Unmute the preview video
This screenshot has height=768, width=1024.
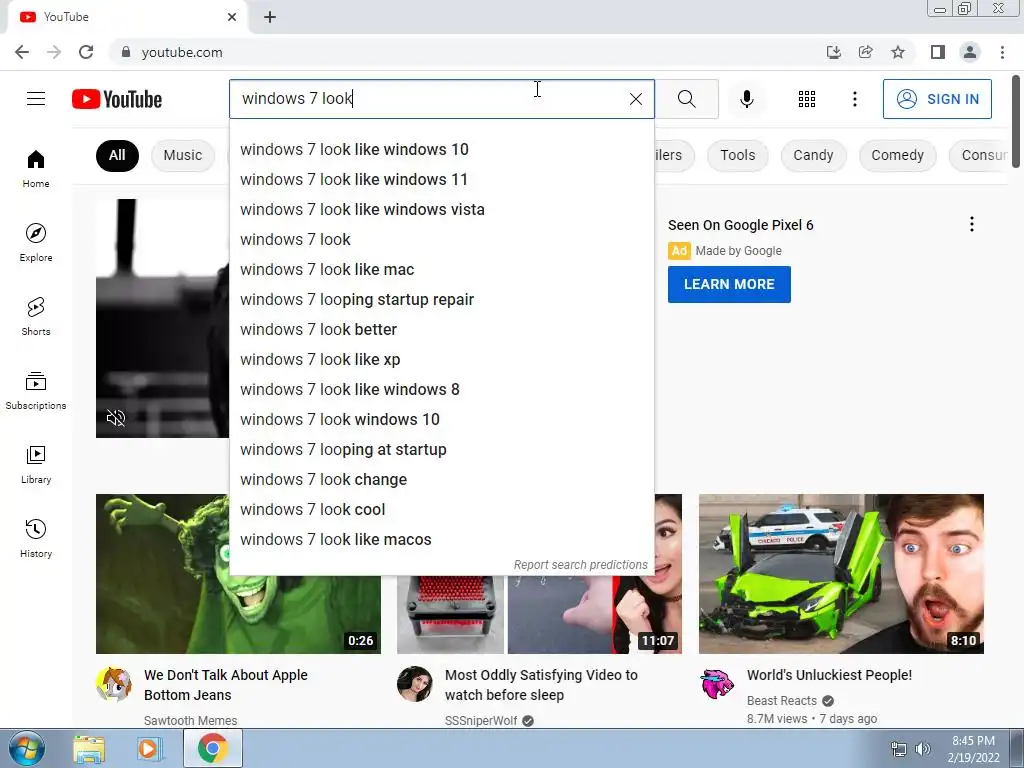click(116, 418)
